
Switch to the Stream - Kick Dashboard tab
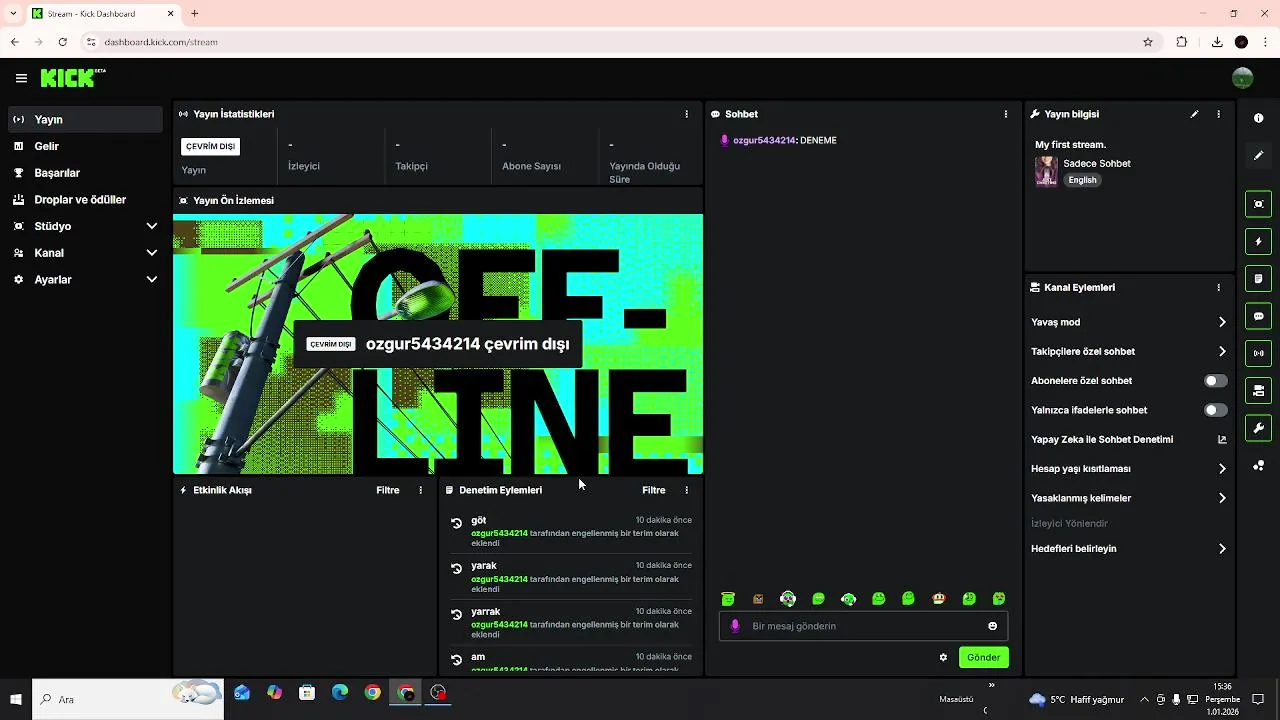102,14
